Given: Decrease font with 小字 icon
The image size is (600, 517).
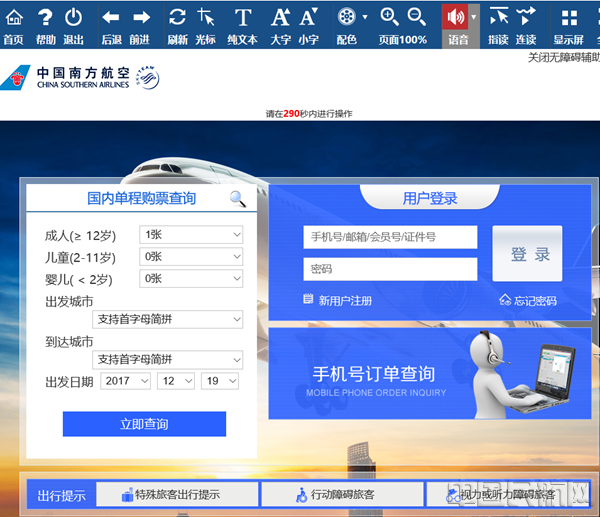Looking at the screenshot, I should coord(309,18).
